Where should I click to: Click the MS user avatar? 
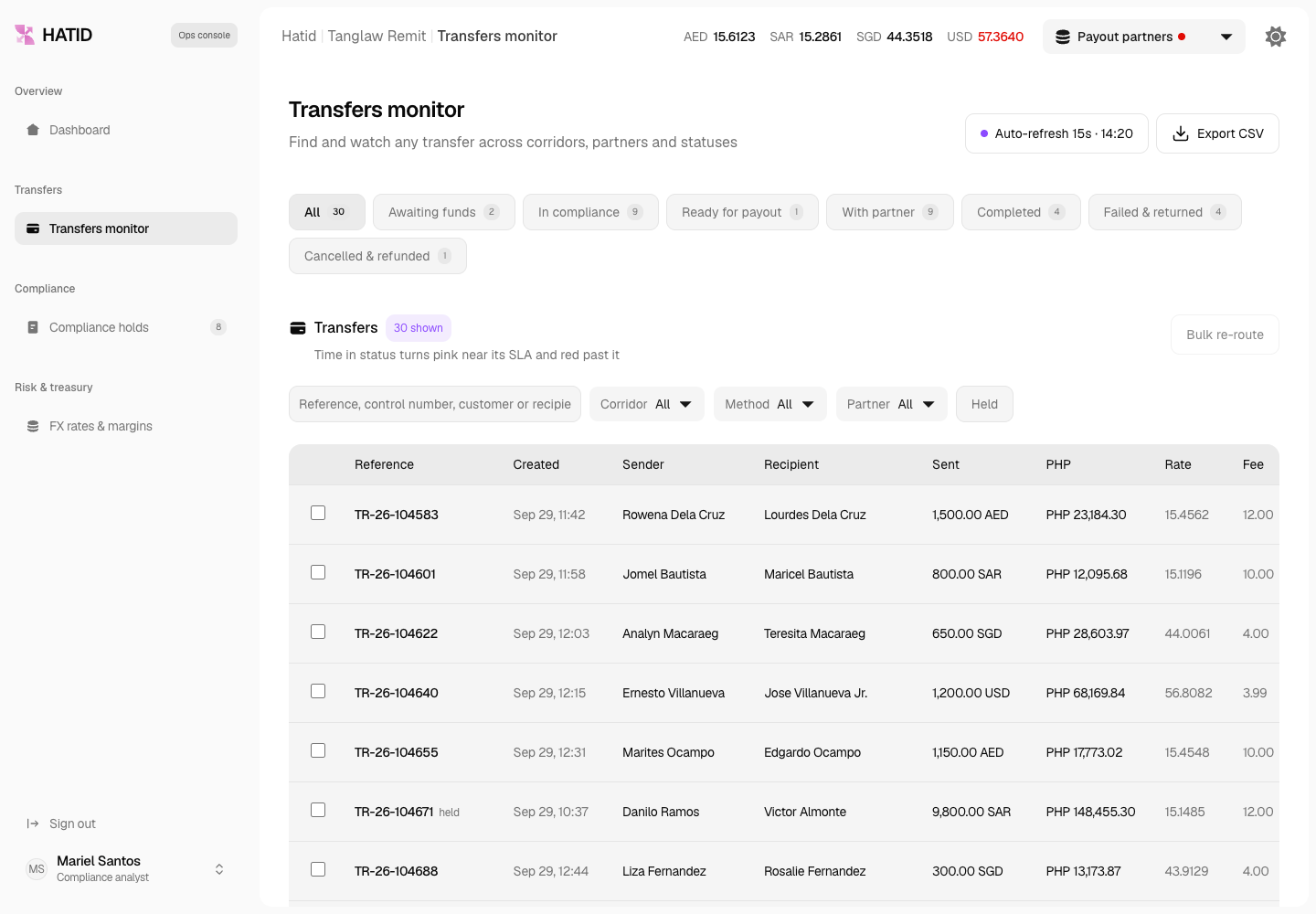click(x=37, y=869)
